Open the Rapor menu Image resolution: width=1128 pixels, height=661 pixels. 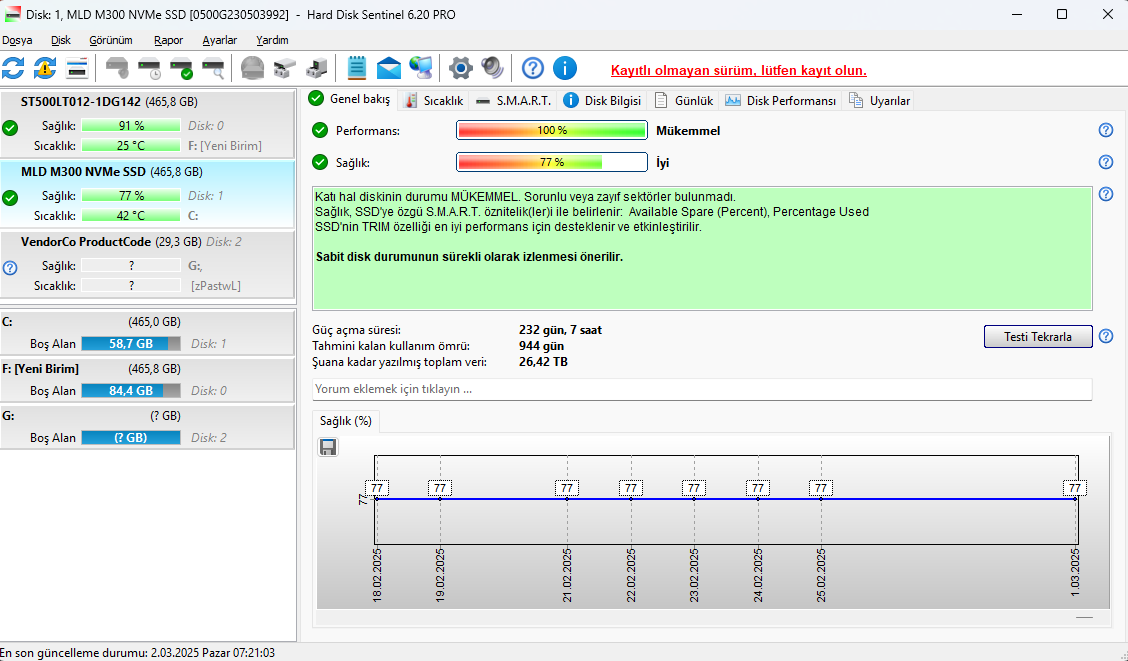[x=168, y=40]
